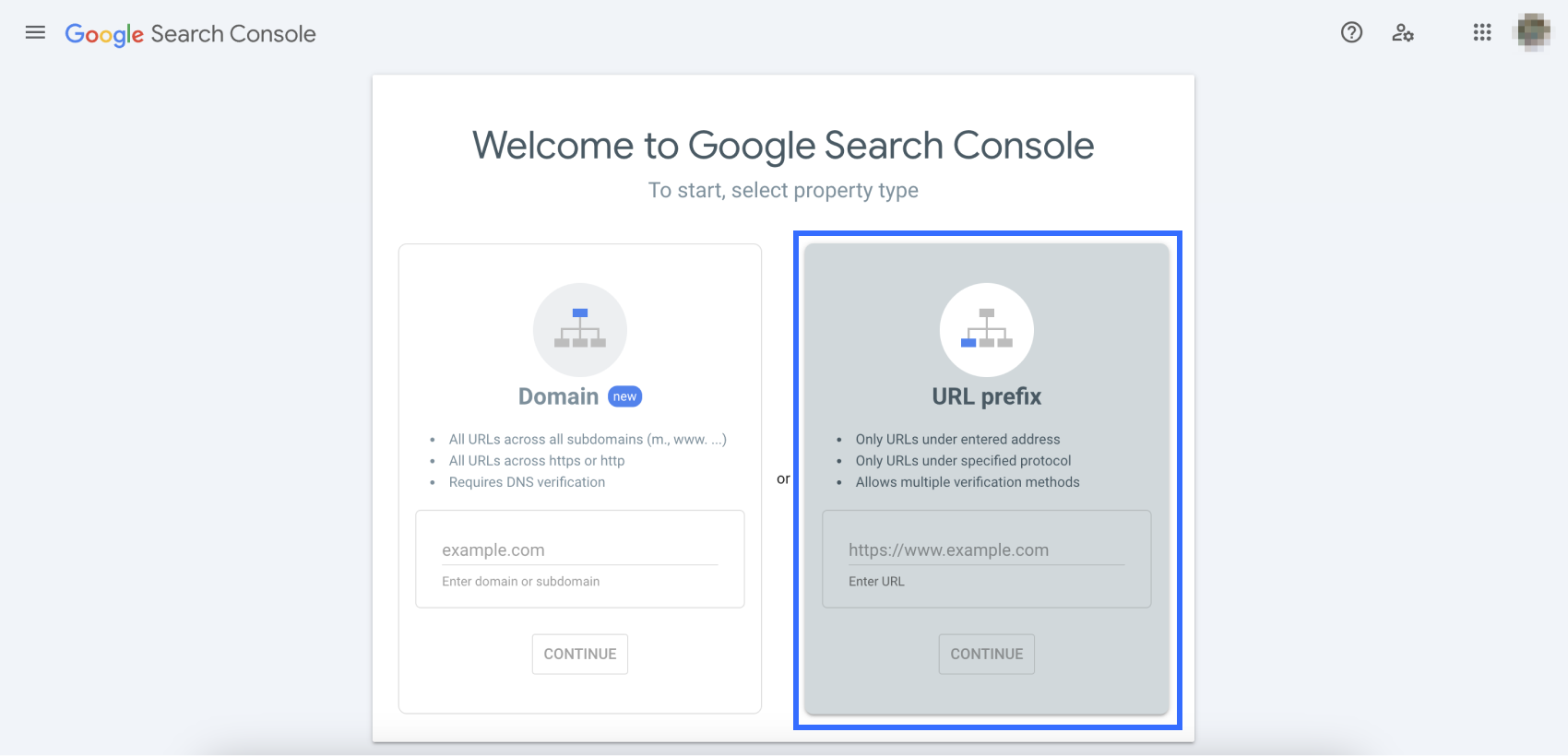Click the "Requires DNS verification" bullet text
1568x756 pixels.
pyautogui.click(x=527, y=482)
